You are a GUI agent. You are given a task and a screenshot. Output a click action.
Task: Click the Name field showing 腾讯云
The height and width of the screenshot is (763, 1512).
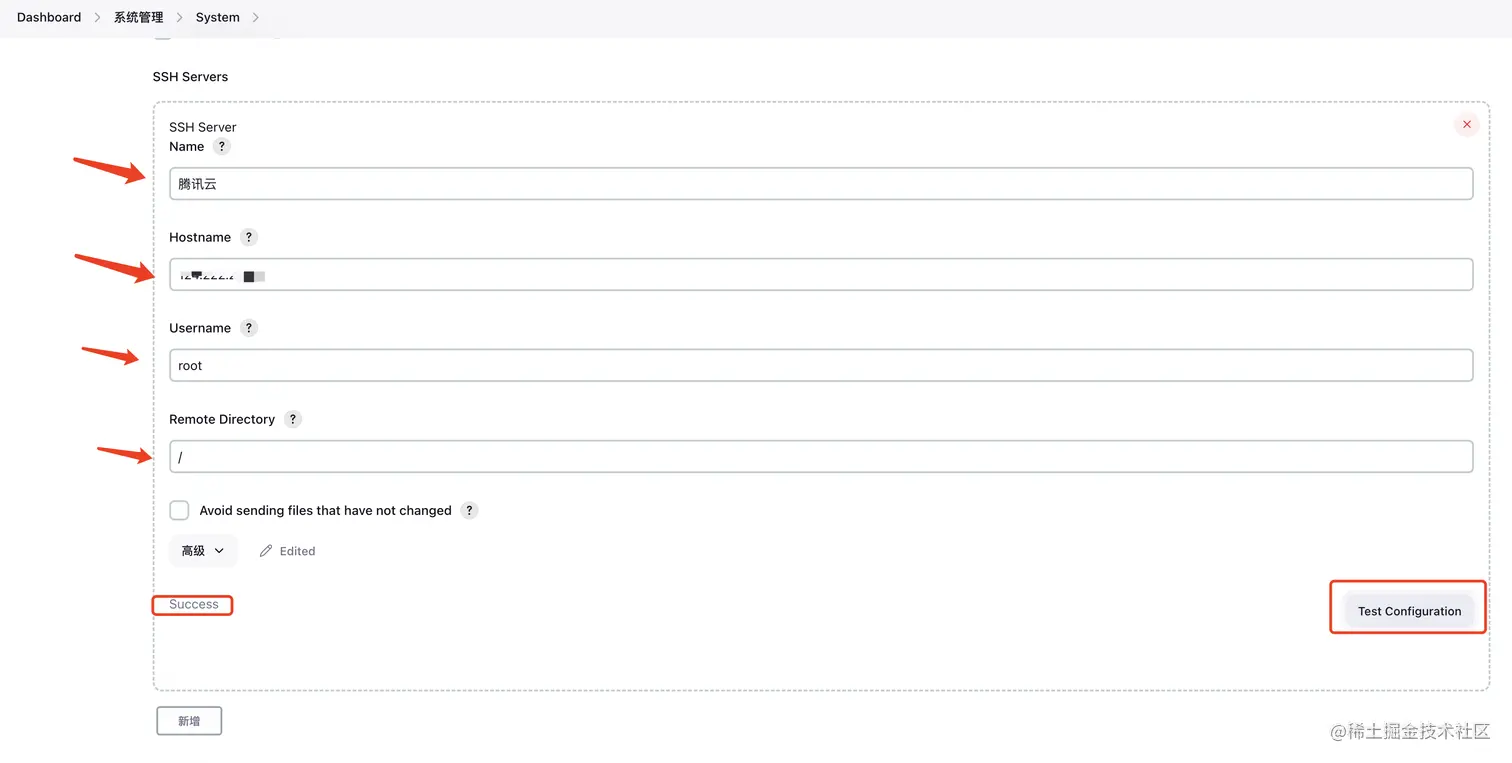(x=820, y=183)
